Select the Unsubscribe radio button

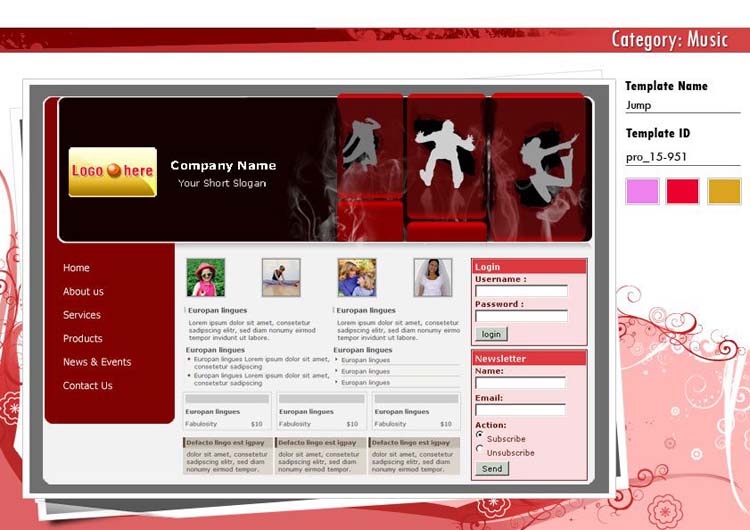tap(480, 450)
